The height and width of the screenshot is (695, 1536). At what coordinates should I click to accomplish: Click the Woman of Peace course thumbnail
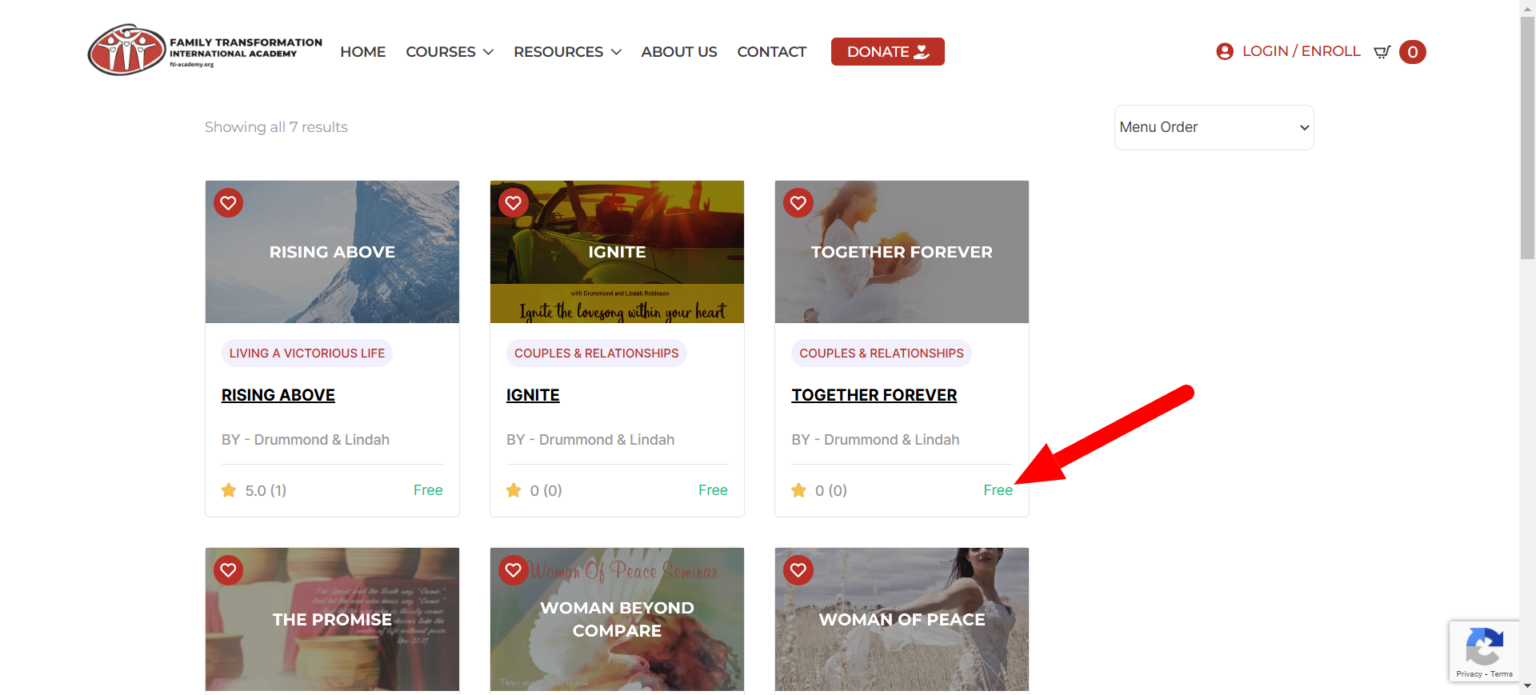click(x=902, y=620)
